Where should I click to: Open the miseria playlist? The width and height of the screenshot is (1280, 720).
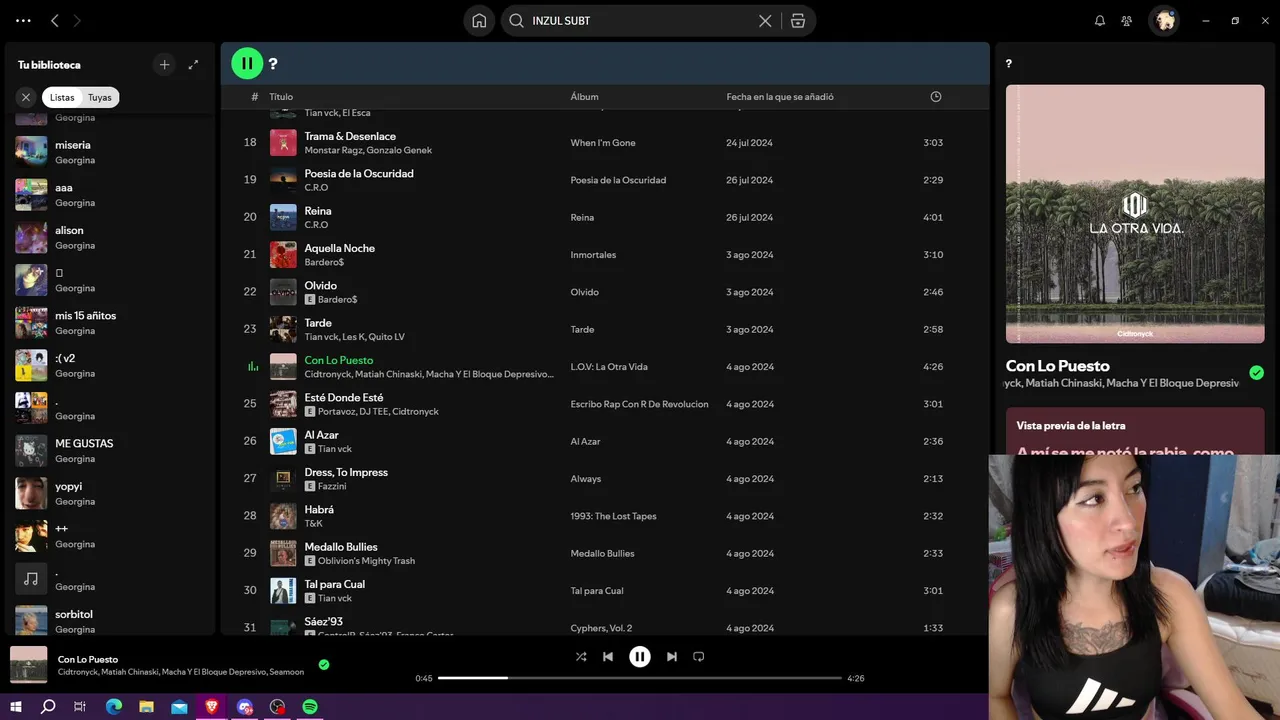pos(110,152)
